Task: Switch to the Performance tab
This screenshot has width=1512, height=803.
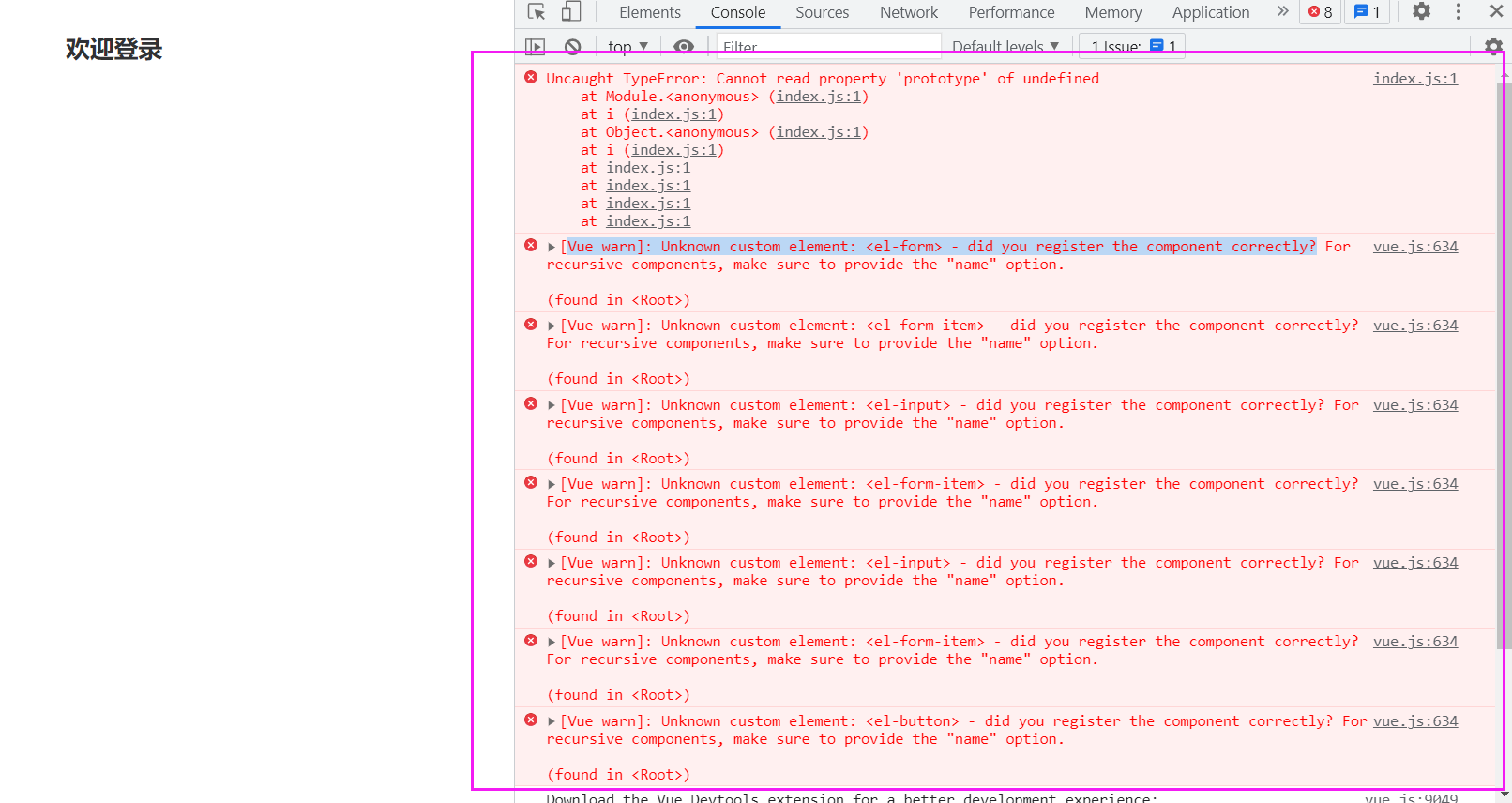Action: [x=1011, y=12]
